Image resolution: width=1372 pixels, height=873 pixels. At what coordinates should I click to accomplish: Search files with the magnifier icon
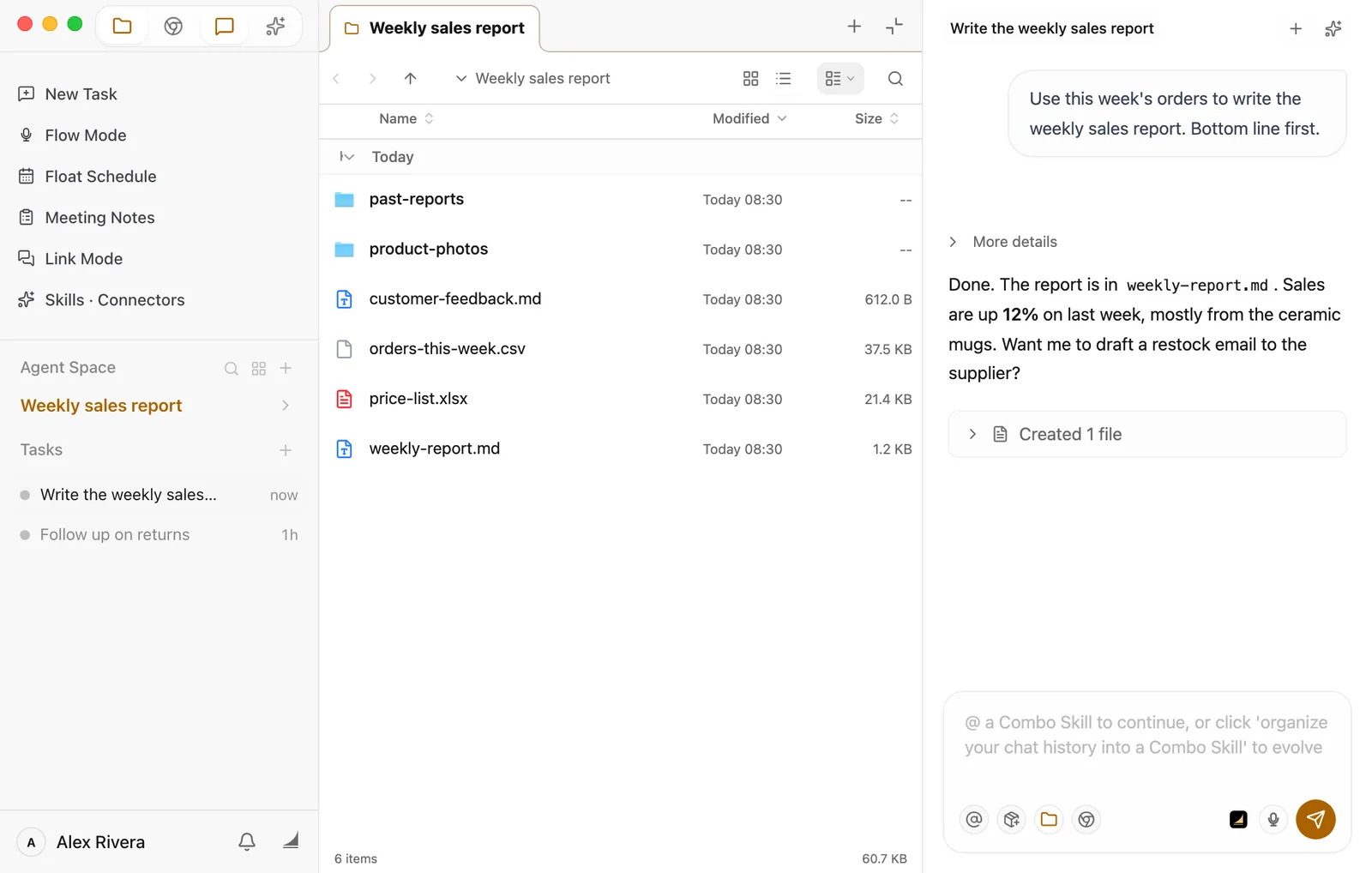895,78
